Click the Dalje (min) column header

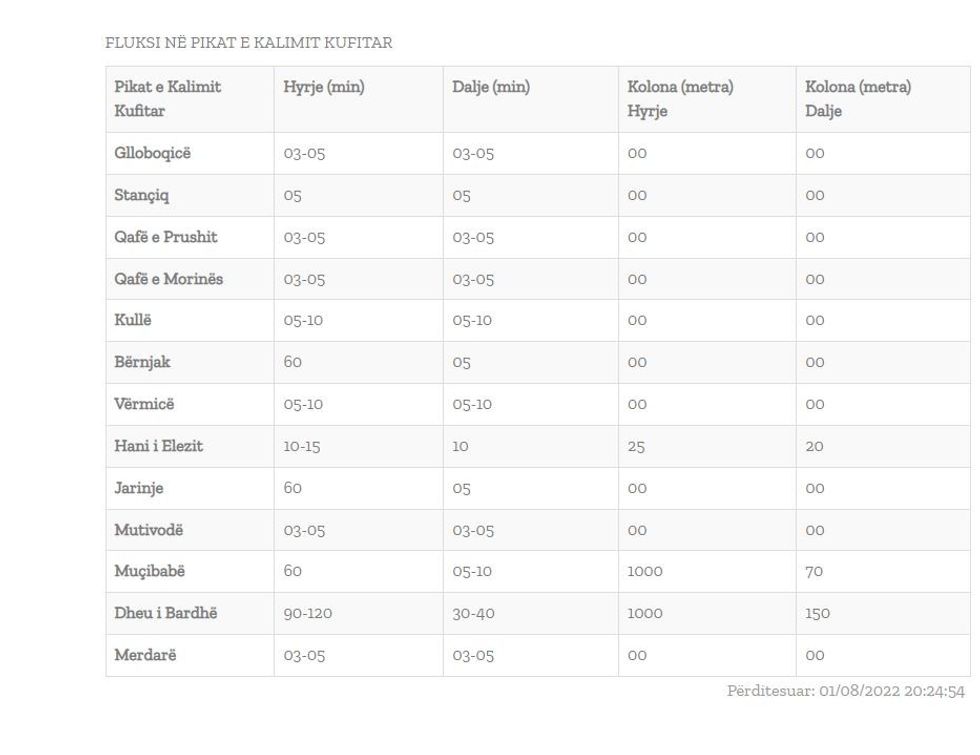coord(491,87)
